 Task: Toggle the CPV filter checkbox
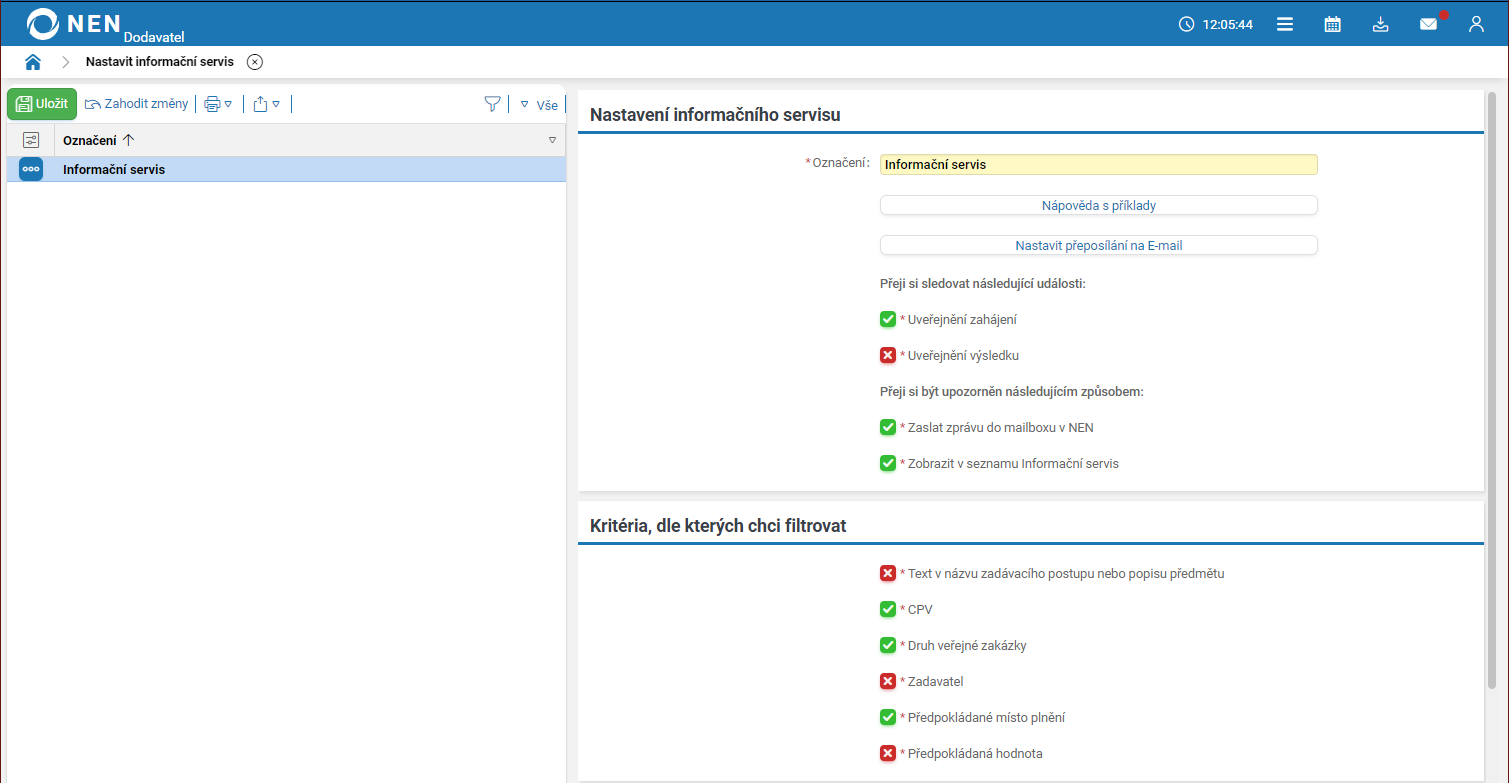887,609
